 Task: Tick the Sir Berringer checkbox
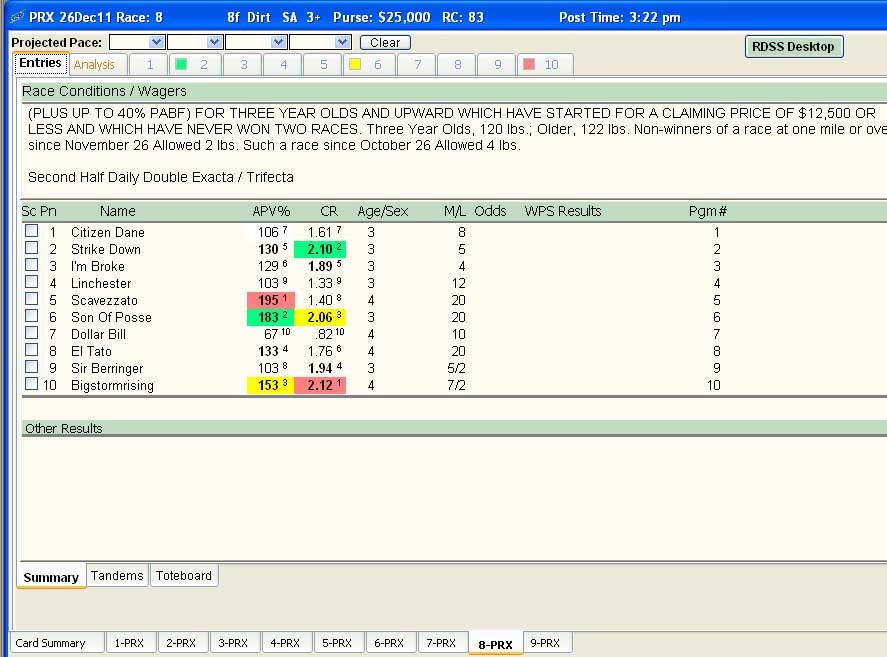point(32,366)
